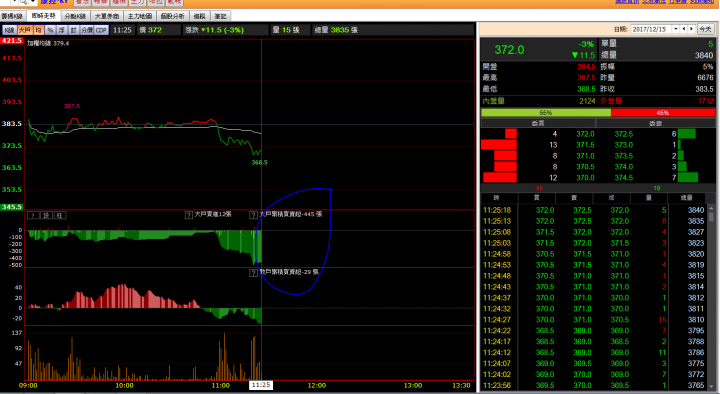Click the 委賣 order book header
Screen dimensions: 720x394
click(x=656, y=123)
